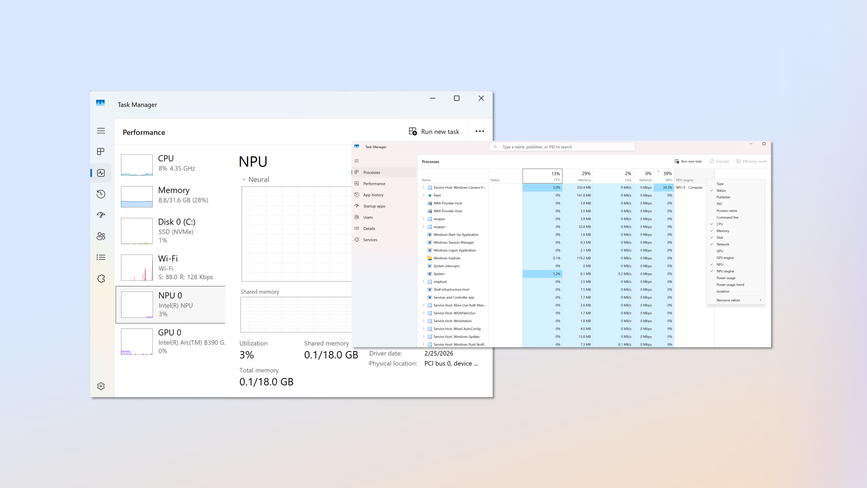
Task: Expand Service Host: Xbox Live Auth row
Action: coord(424,305)
